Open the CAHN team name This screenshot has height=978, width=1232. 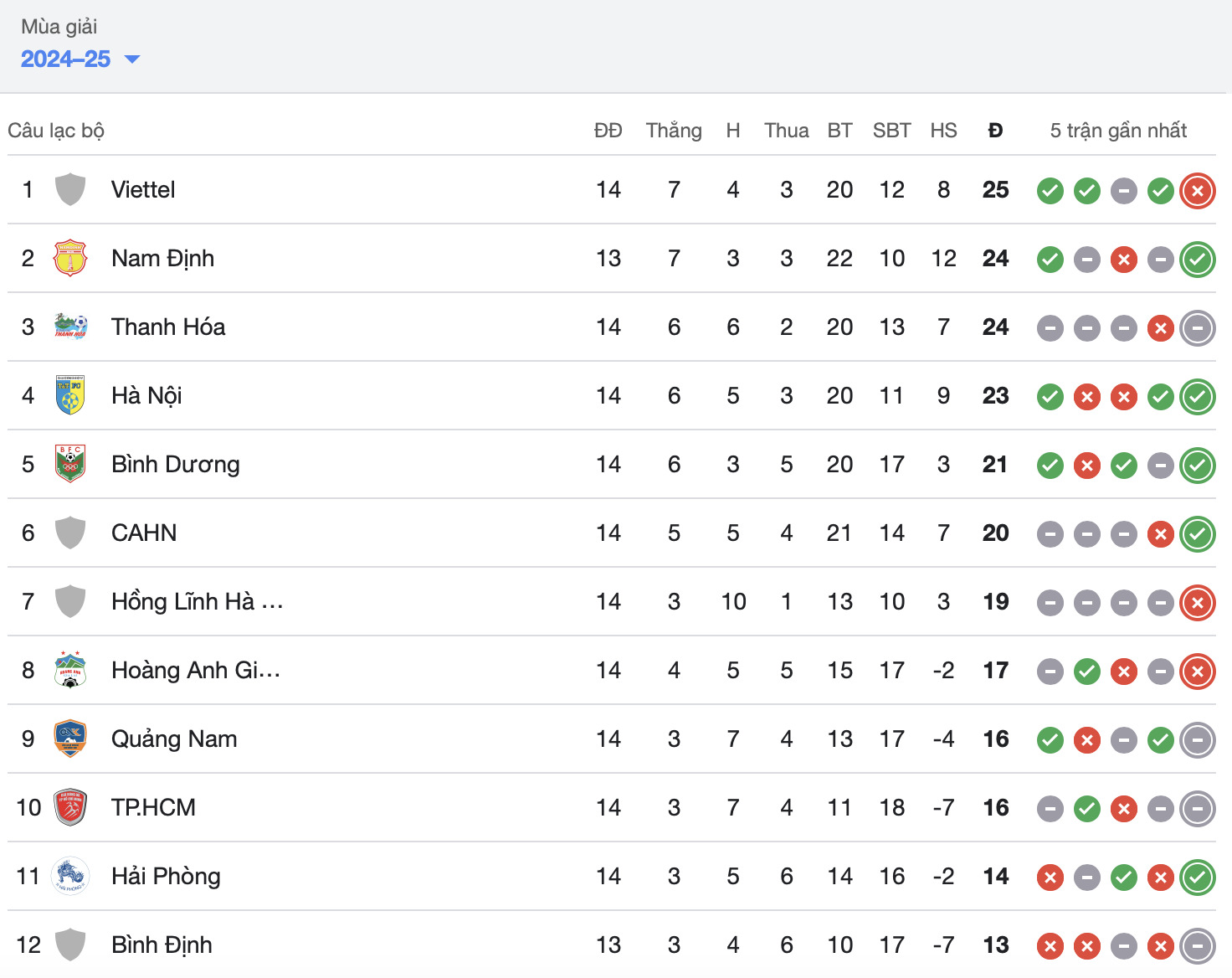coord(144,533)
